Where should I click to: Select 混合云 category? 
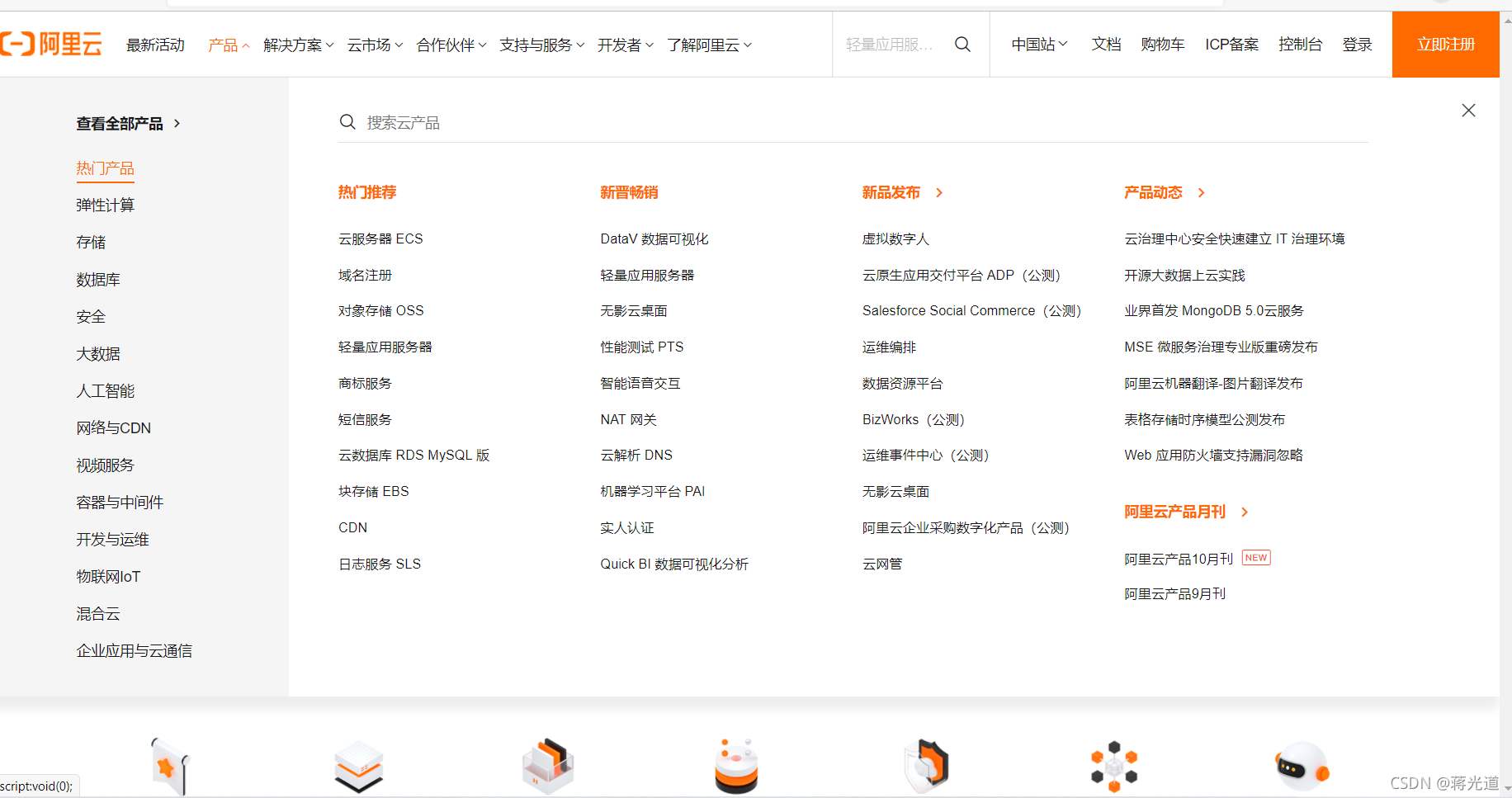pos(98,614)
